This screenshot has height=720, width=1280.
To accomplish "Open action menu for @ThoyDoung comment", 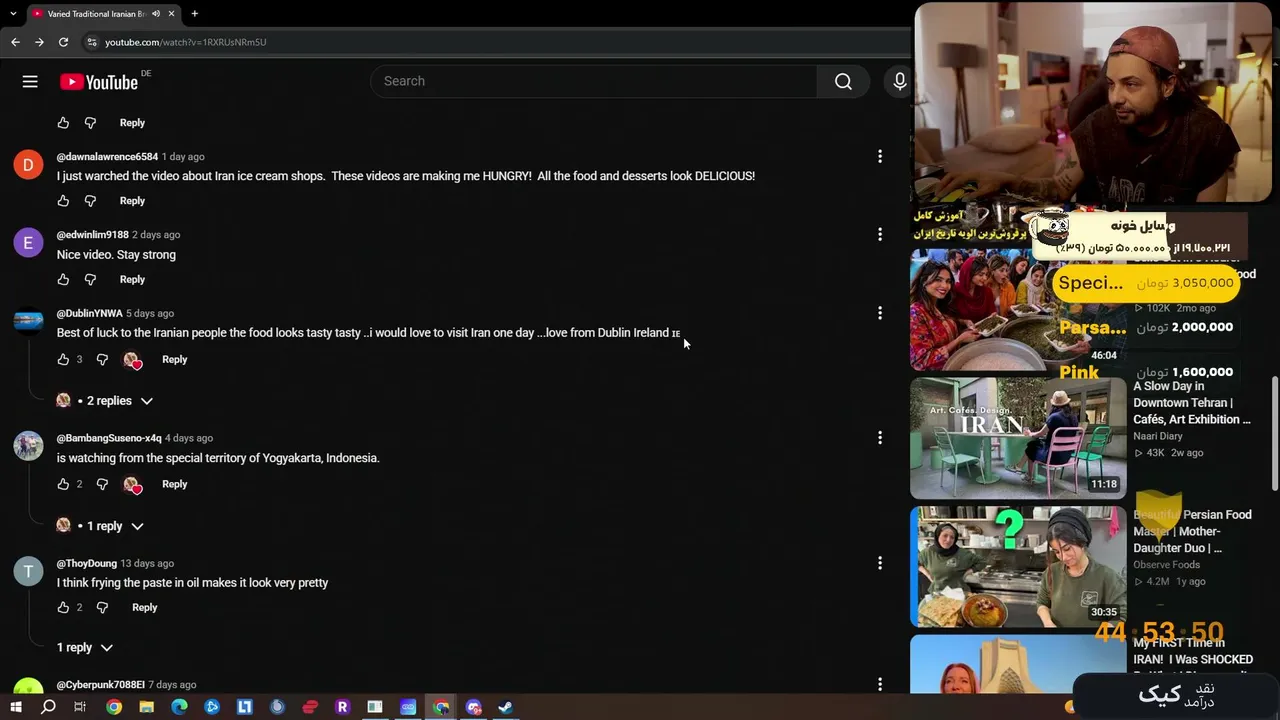I will point(880,564).
